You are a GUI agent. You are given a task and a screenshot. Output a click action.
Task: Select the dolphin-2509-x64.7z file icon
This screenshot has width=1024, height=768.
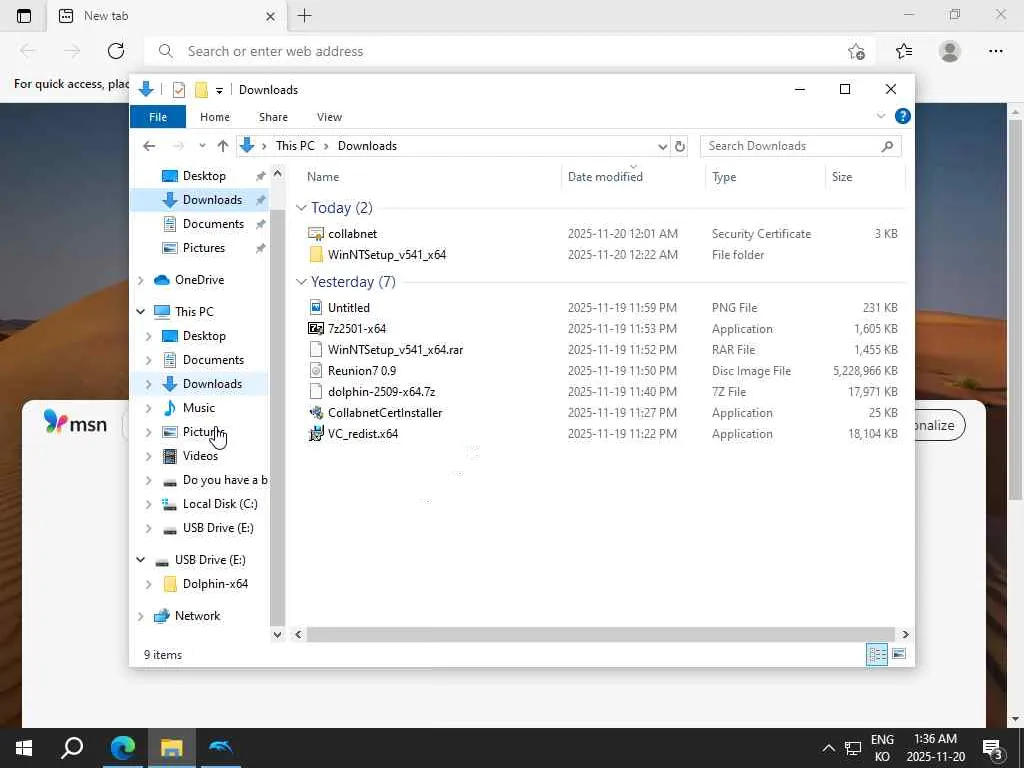pos(315,392)
